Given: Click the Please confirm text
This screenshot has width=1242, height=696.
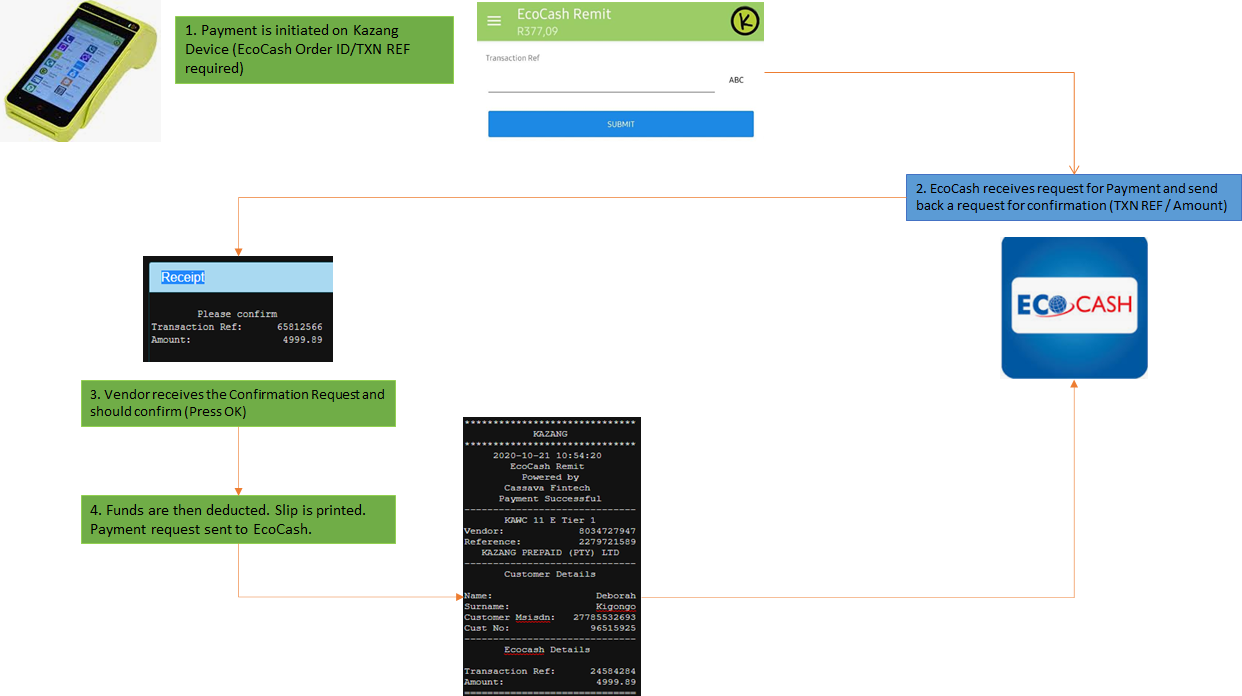Looking at the screenshot, I should pyautogui.click(x=237, y=314).
